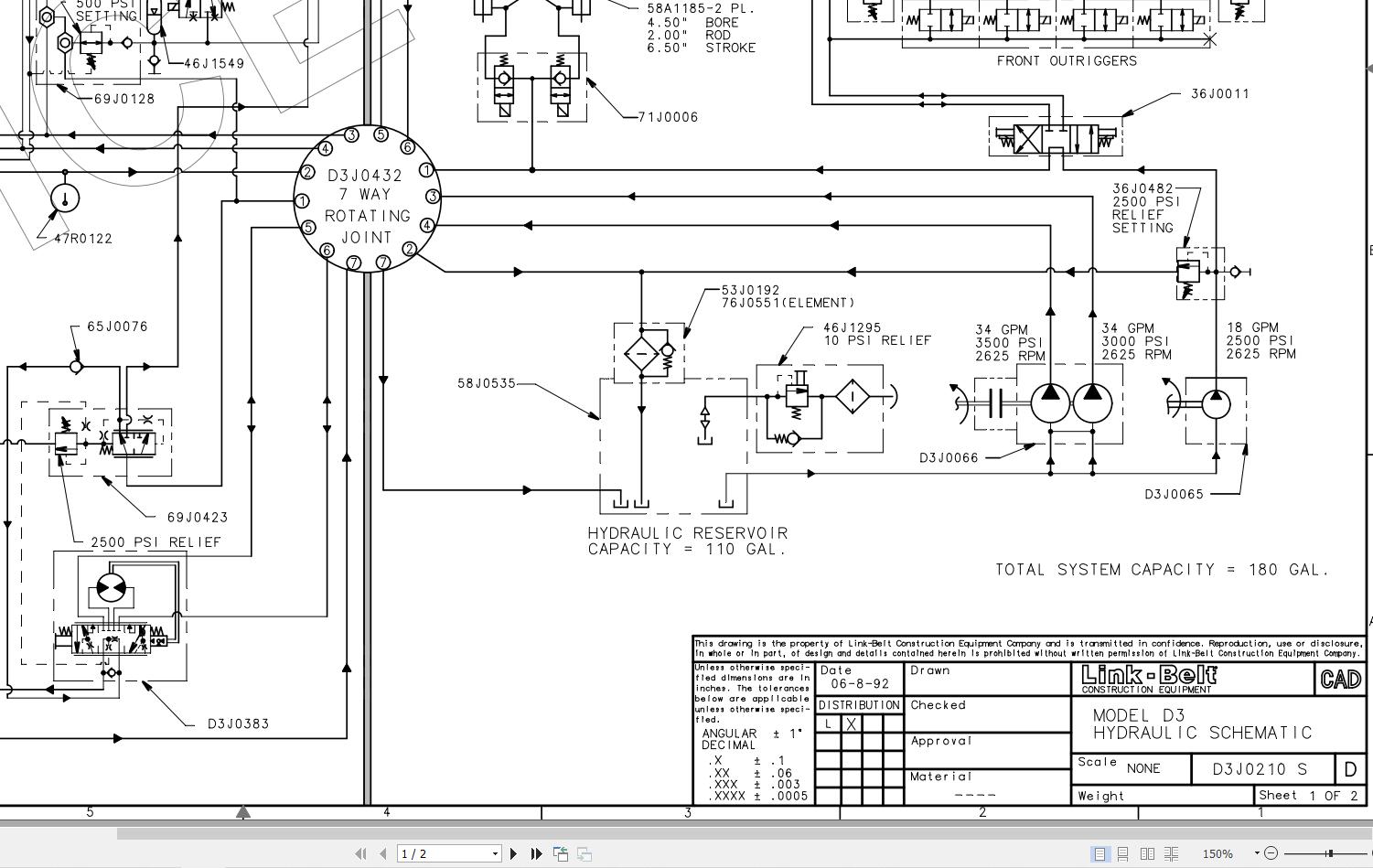Open the zoom percentage dropdown
Screen dimensions: 1373x868
coord(1257,853)
